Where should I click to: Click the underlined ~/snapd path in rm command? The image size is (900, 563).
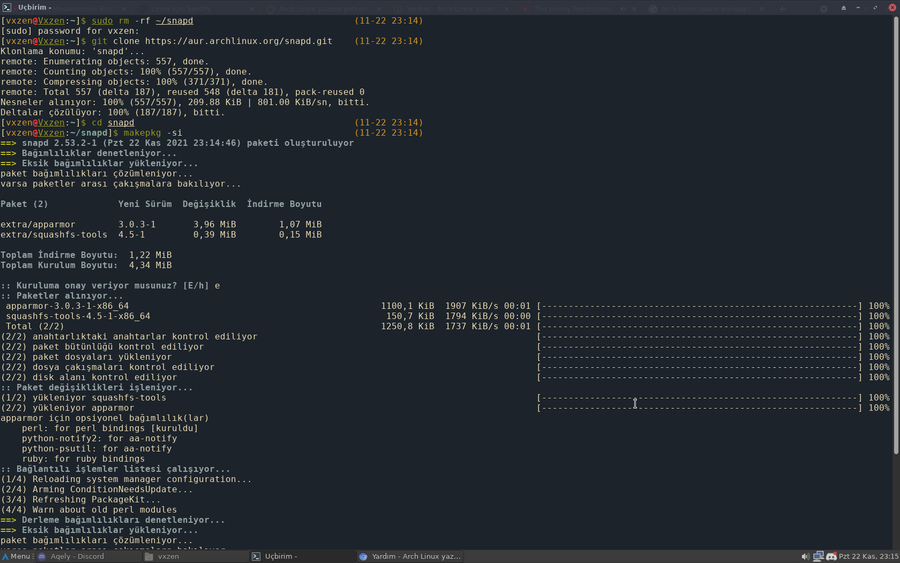pyautogui.click(x=174, y=21)
